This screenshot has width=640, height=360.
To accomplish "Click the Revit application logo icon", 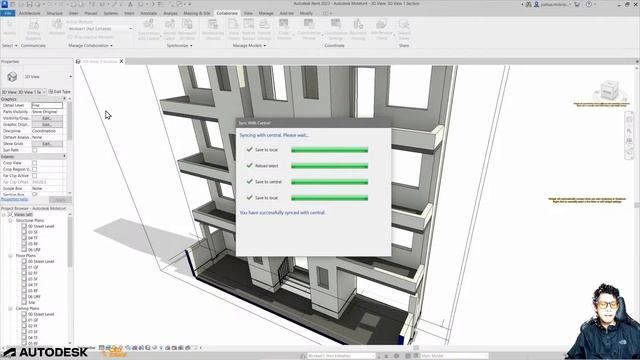I will 4,4.
